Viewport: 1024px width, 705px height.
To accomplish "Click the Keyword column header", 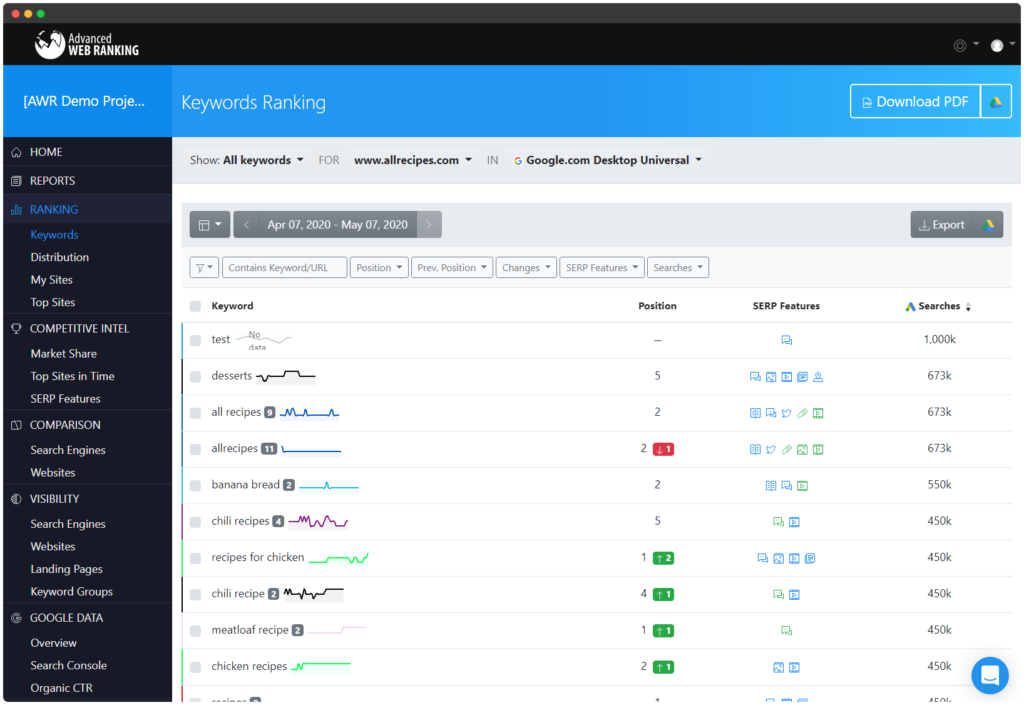I will pyautogui.click(x=232, y=306).
